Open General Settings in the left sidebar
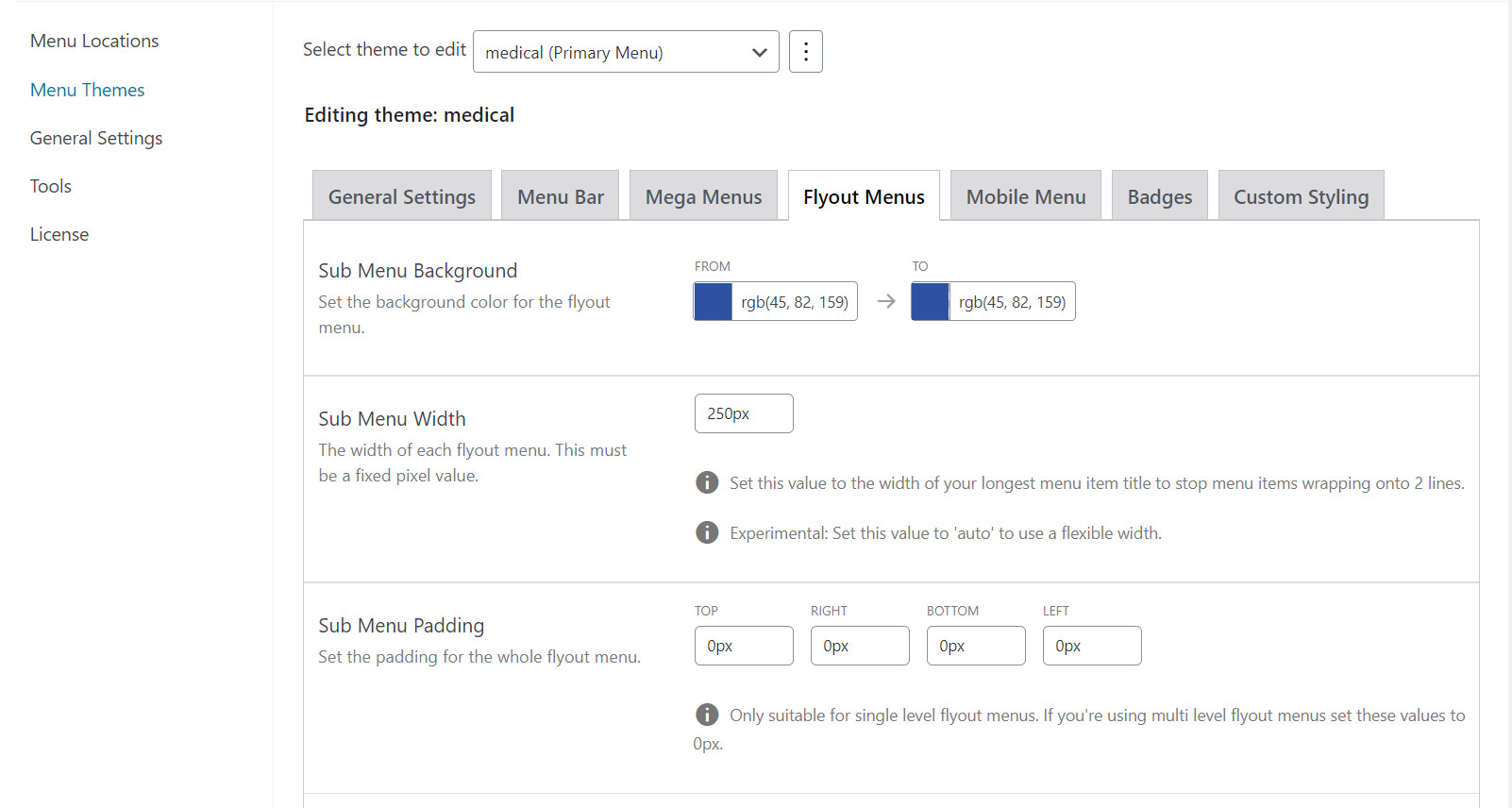Screen dimensions: 1512x808 [x=96, y=138]
